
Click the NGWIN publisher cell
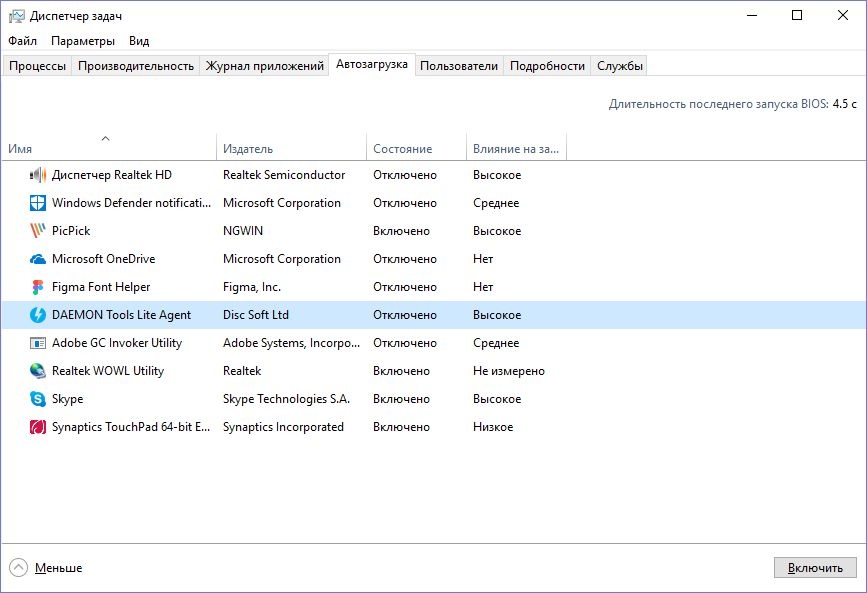(x=243, y=231)
